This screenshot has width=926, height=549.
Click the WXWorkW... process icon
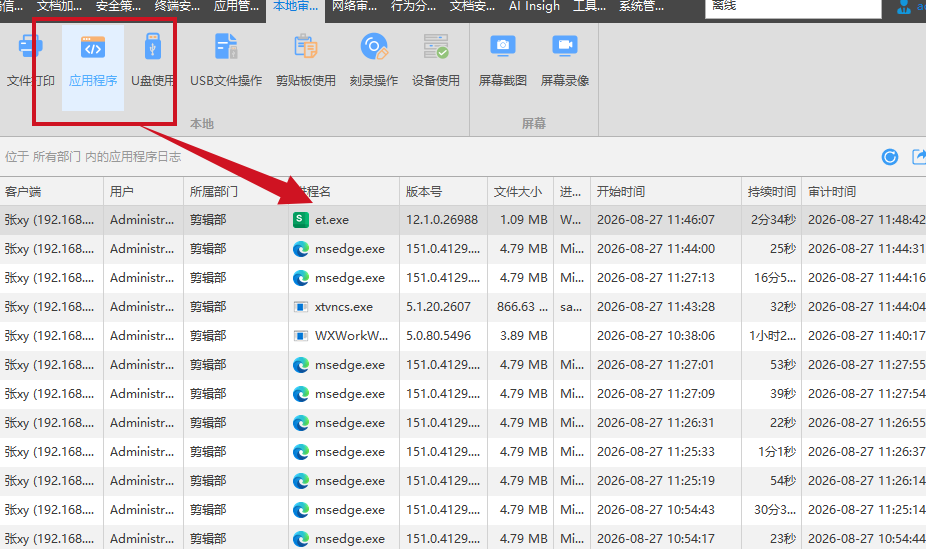(x=301, y=336)
